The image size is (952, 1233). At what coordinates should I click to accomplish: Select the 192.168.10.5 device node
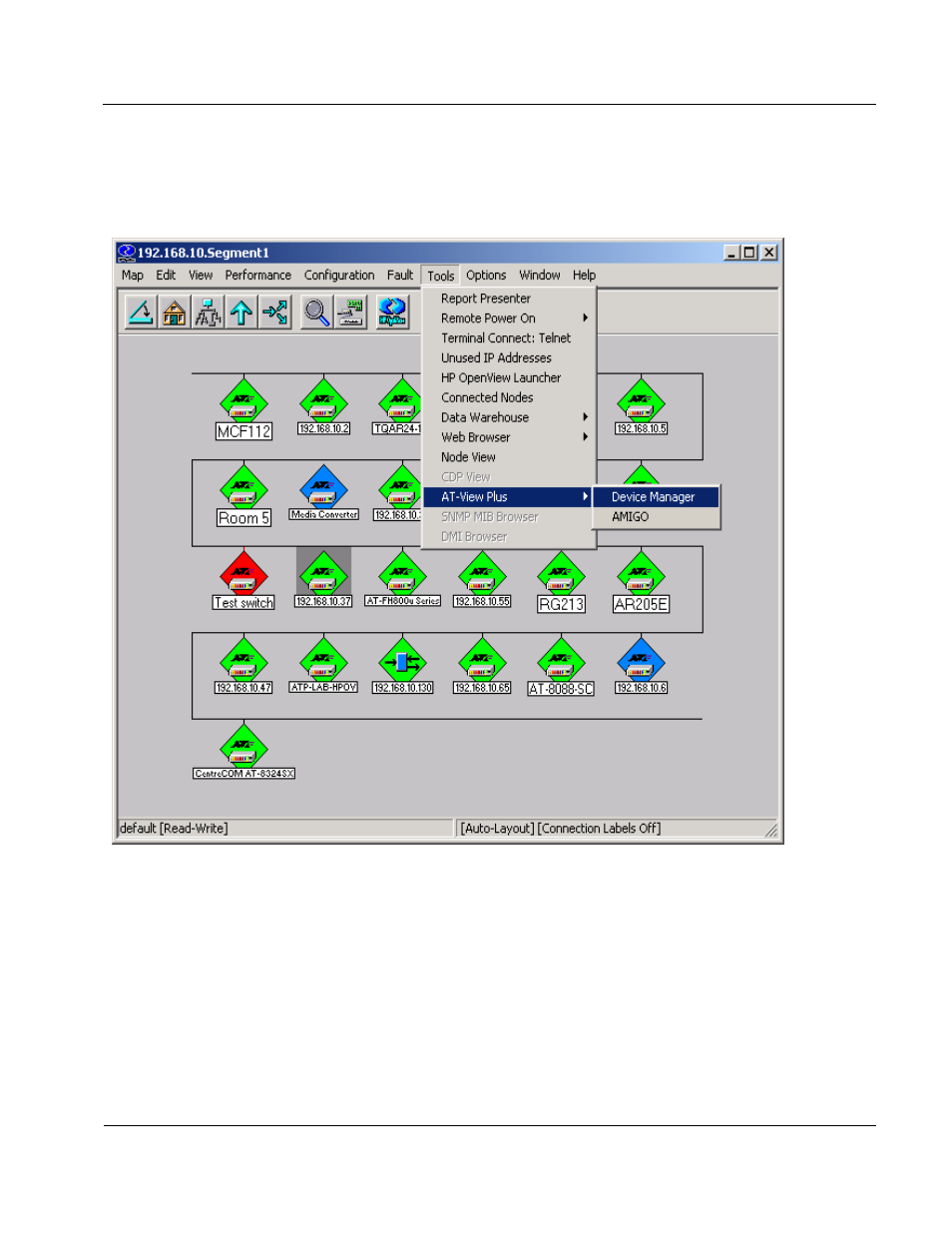pos(641,406)
